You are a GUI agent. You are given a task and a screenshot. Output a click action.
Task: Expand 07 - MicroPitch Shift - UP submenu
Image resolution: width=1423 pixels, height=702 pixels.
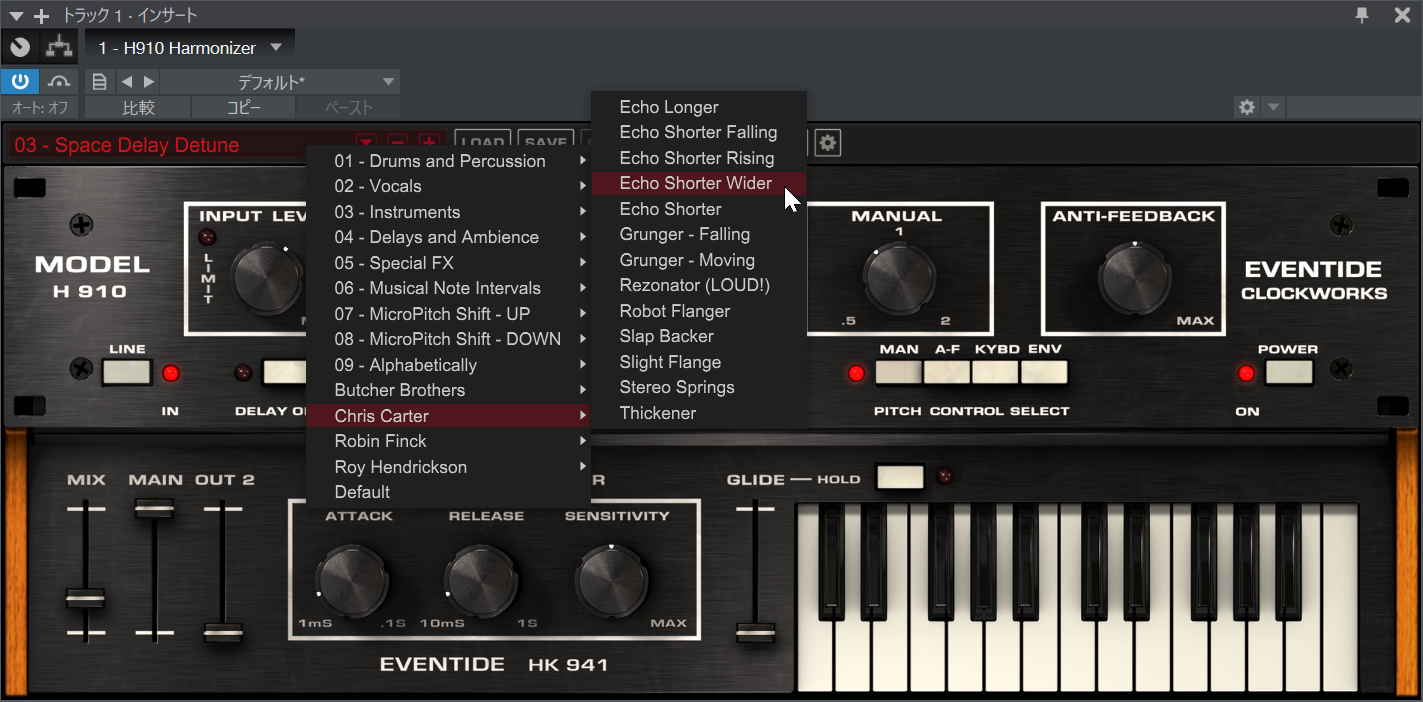coord(449,314)
